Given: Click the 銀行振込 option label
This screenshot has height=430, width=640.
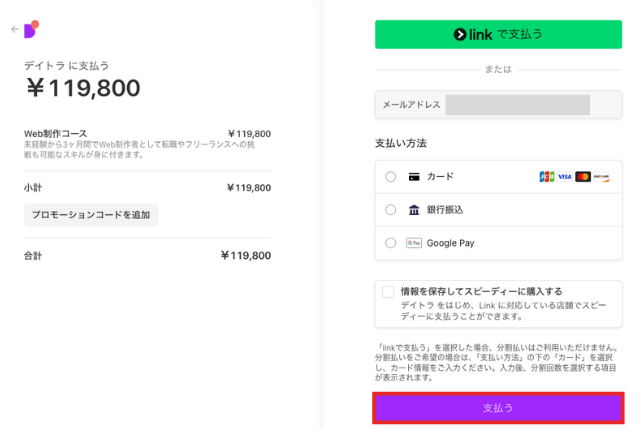Looking at the screenshot, I should click(445, 210).
